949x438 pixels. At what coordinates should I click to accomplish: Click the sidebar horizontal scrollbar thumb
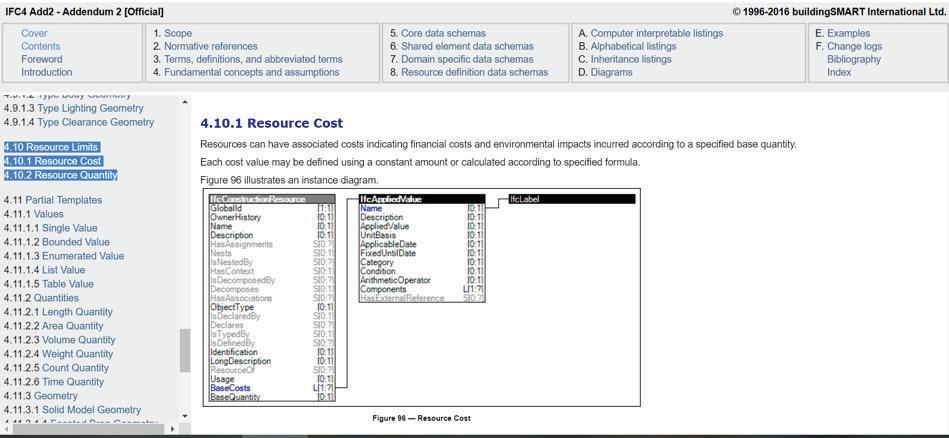88,429
